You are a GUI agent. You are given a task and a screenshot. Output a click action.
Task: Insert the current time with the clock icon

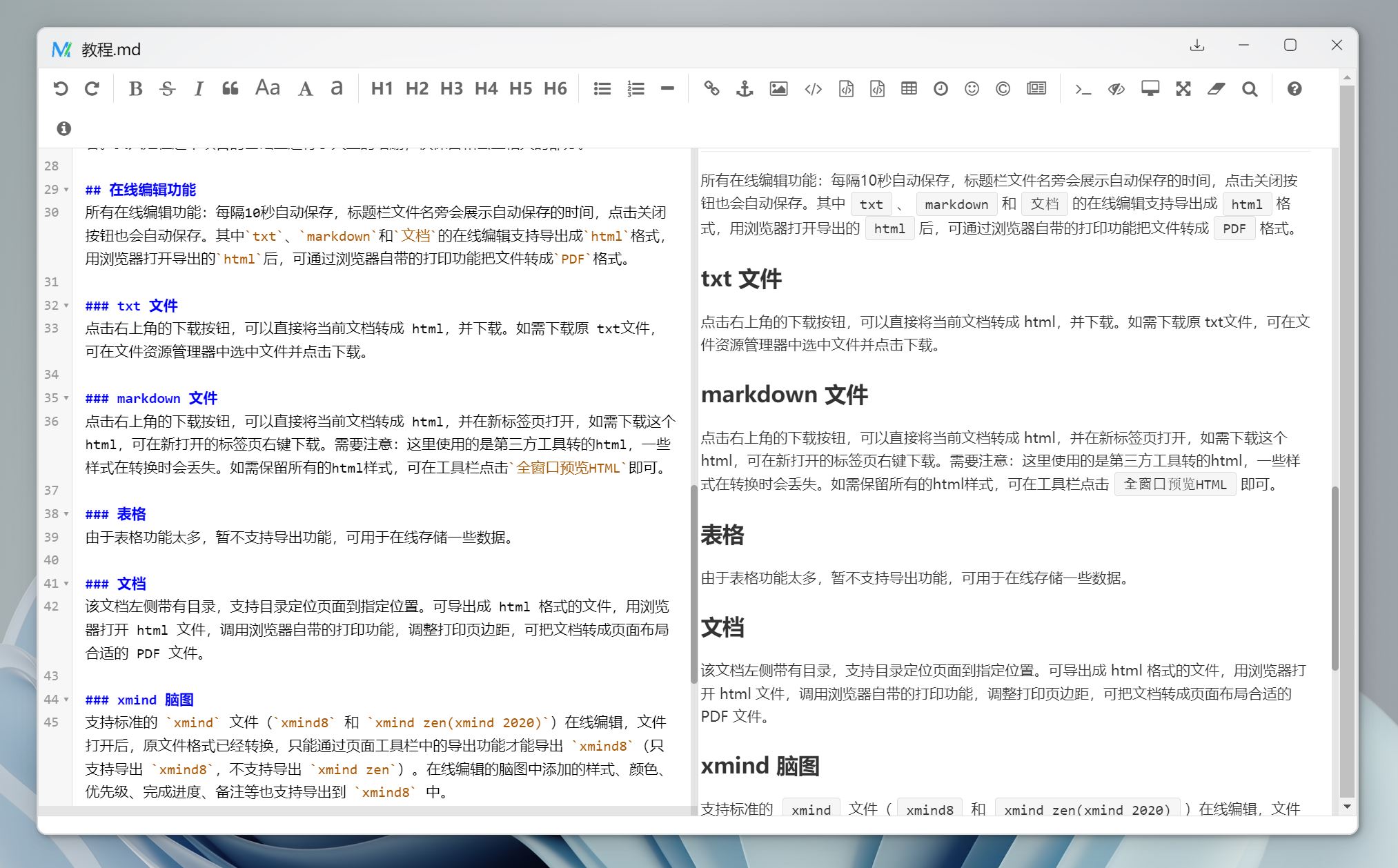coord(940,88)
